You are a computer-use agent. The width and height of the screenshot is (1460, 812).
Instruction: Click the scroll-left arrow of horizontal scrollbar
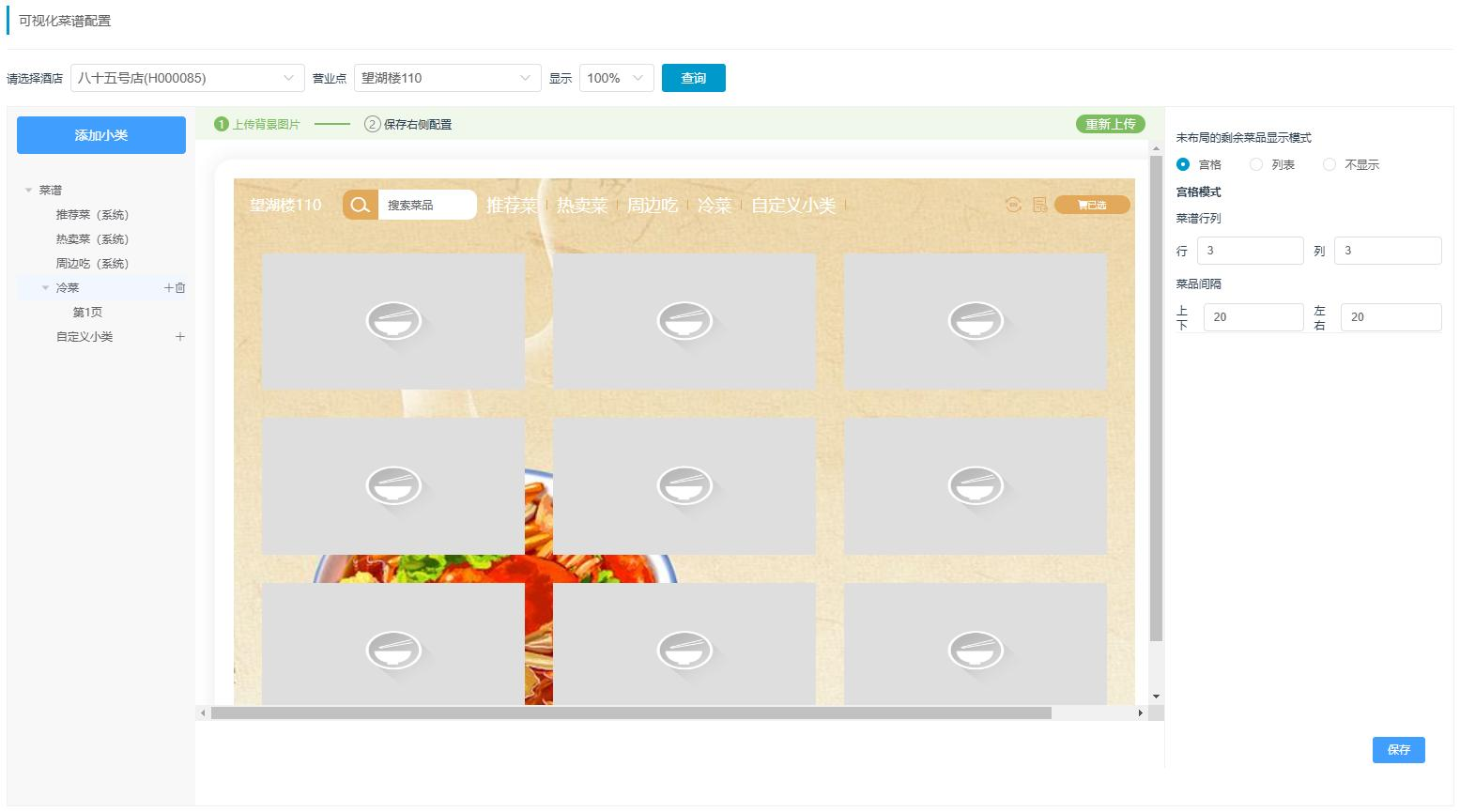point(203,713)
